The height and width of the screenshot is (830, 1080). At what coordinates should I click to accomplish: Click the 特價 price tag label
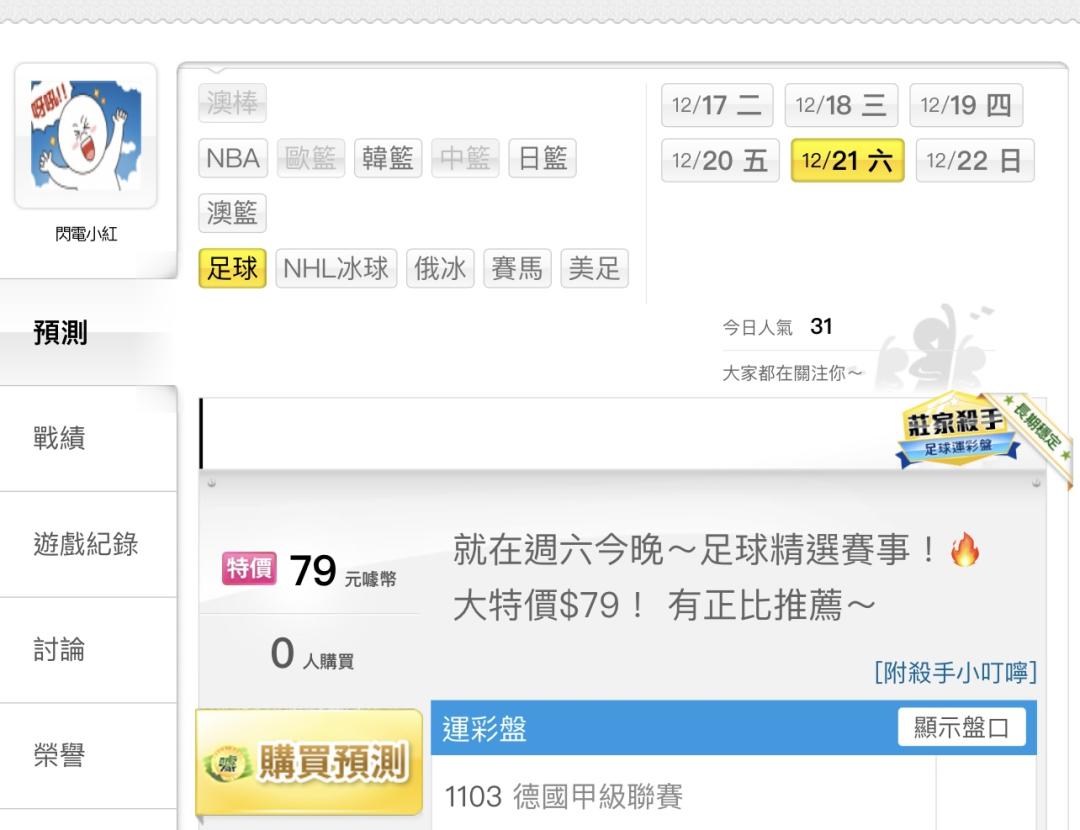(x=249, y=569)
